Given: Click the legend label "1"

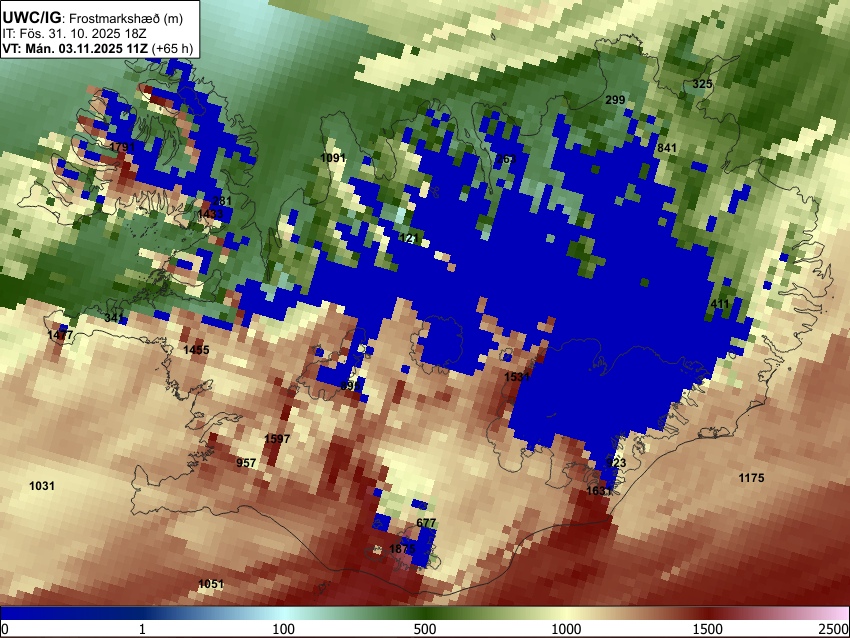Looking at the screenshot, I should pyautogui.click(x=142, y=629).
